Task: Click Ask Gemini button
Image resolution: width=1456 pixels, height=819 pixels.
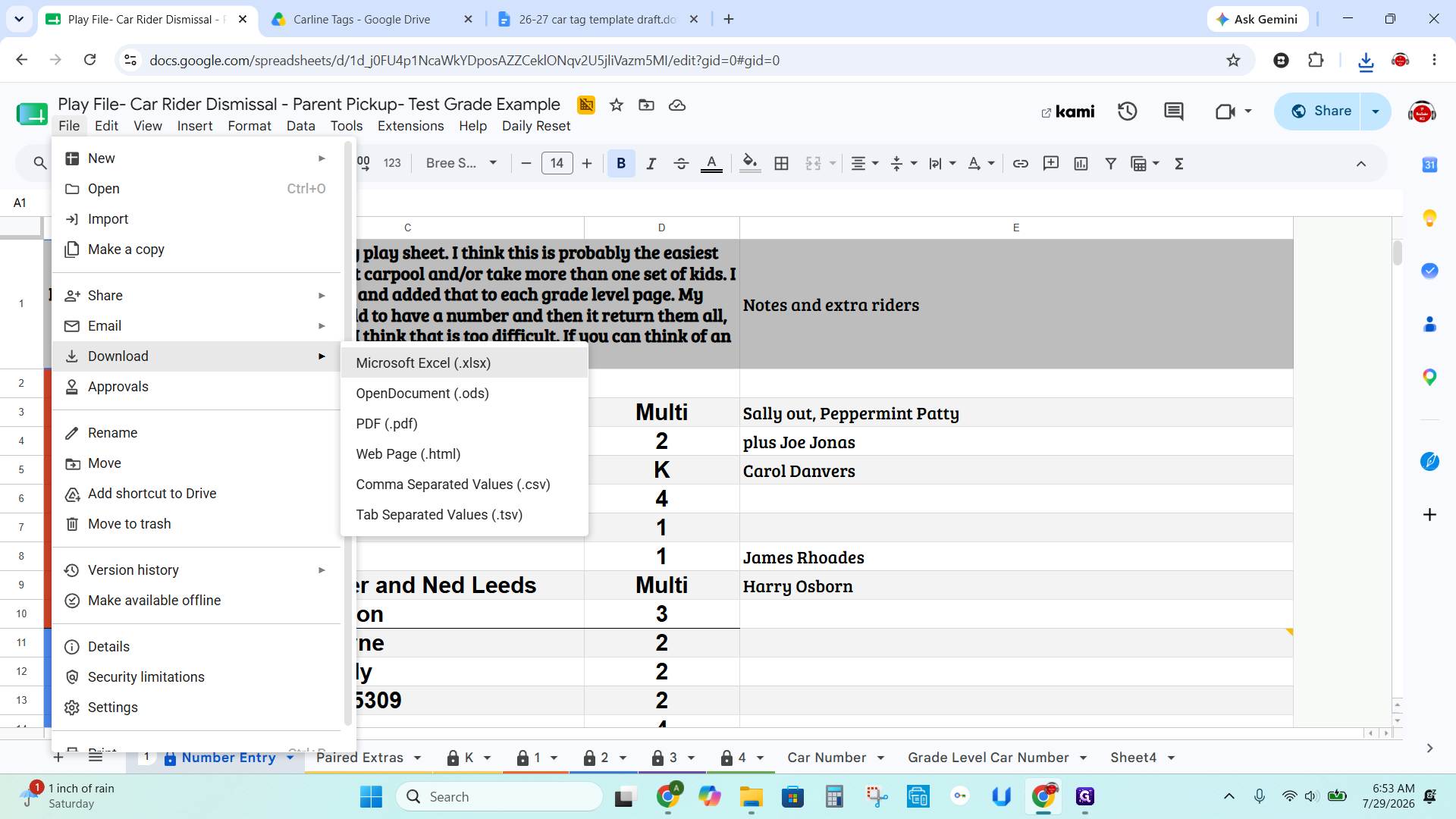Action: pyautogui.click(x=1257, y=19)
